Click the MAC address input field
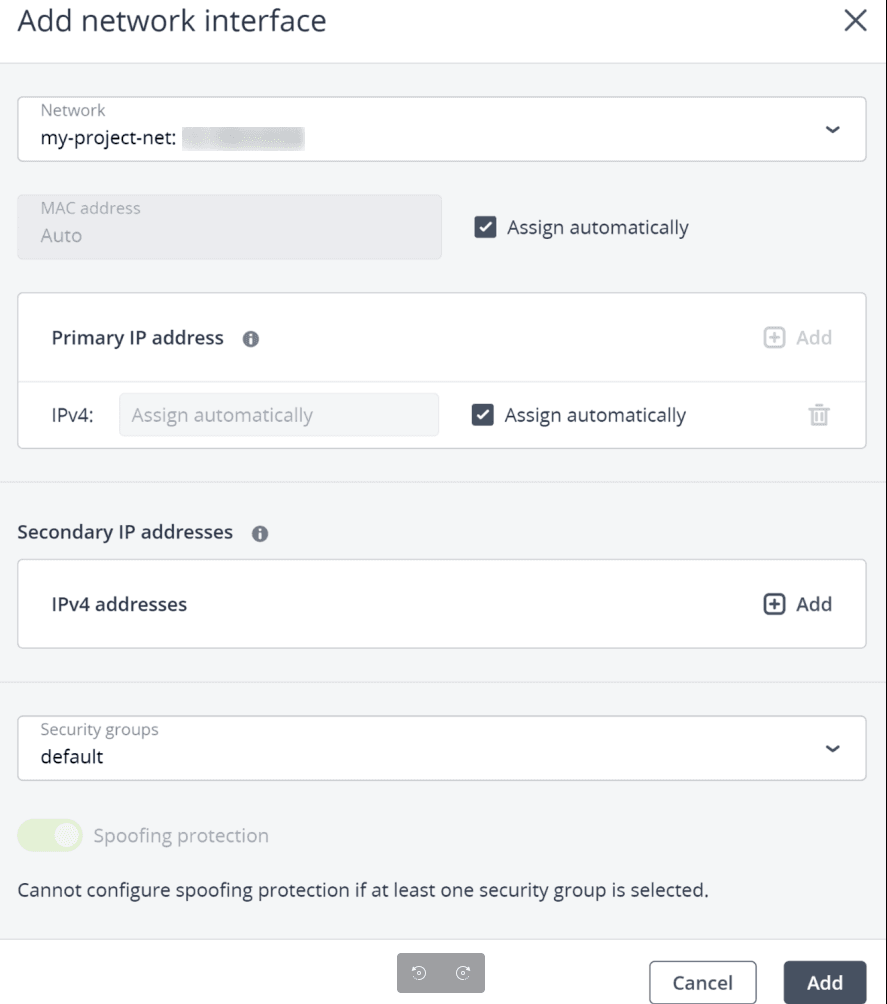887x1004 pixels. pos(229,227)
